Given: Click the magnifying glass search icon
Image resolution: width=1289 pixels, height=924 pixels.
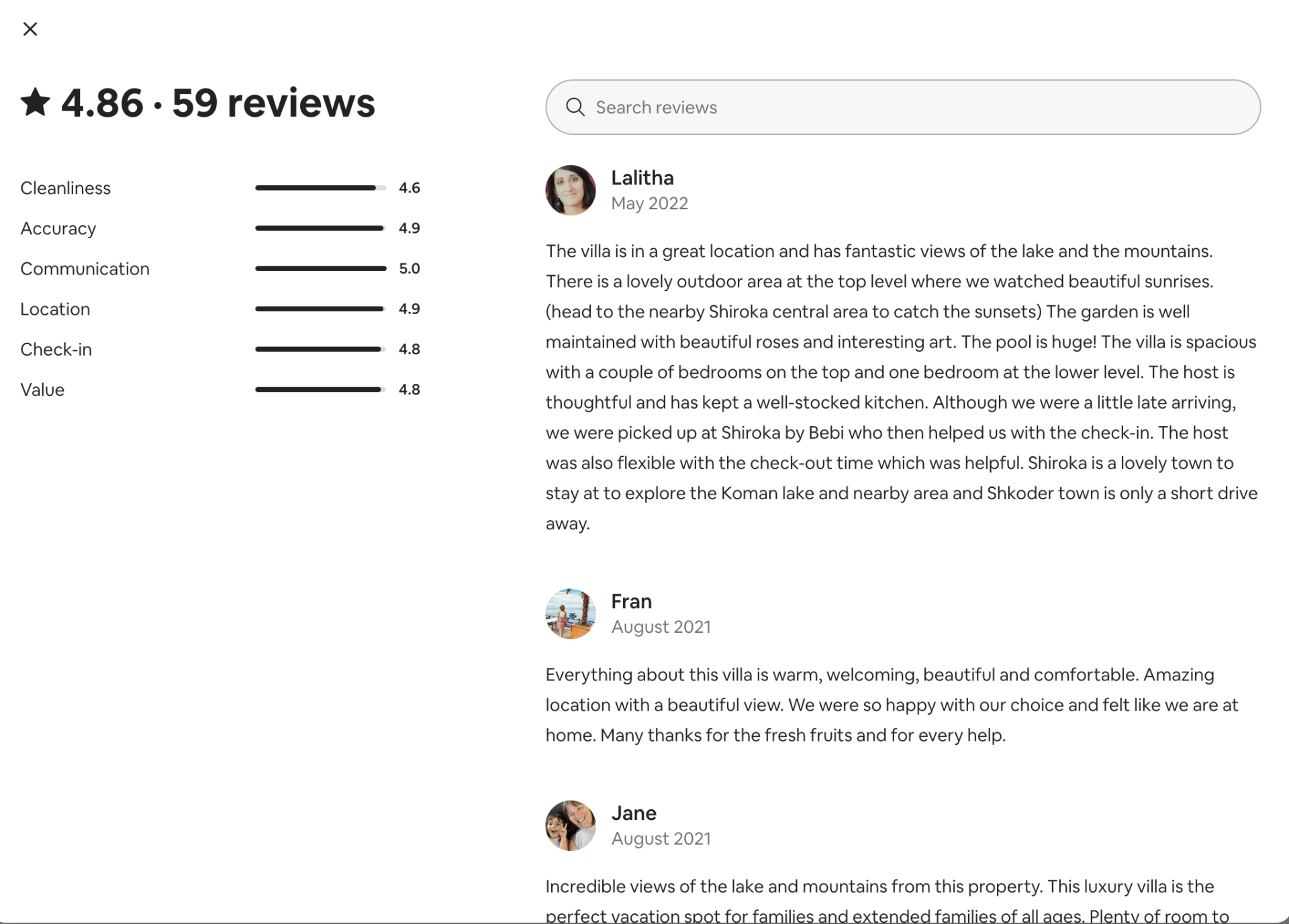Looking at the screenshot, I should click(x=575, y=107).
